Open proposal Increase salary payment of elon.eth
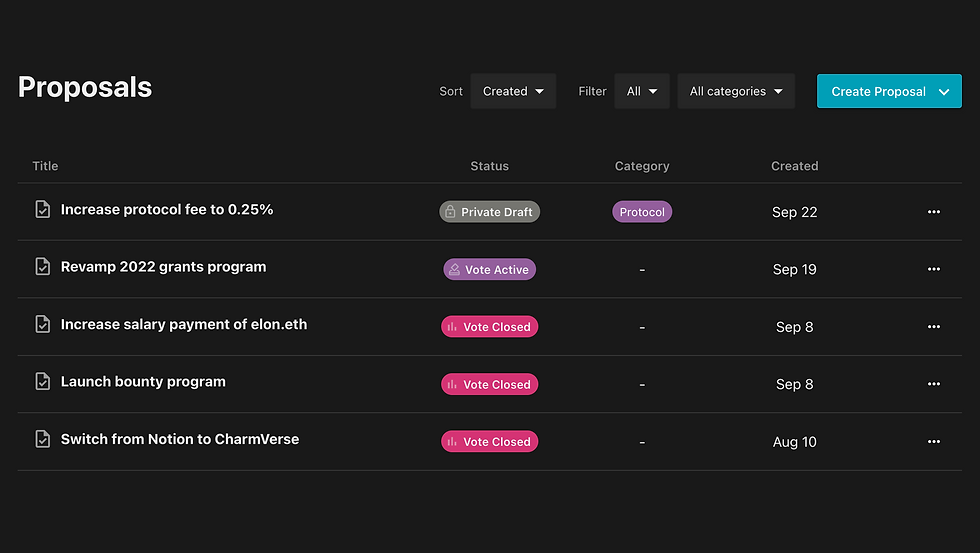Image resolution: width=980 pixels, height=553 pixels. click(184, 324)
